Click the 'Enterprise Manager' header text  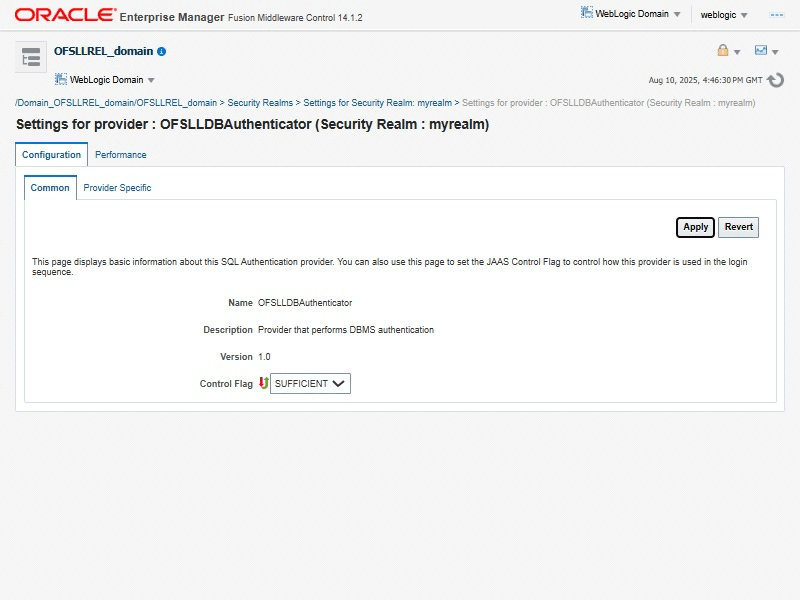point(172,17)
